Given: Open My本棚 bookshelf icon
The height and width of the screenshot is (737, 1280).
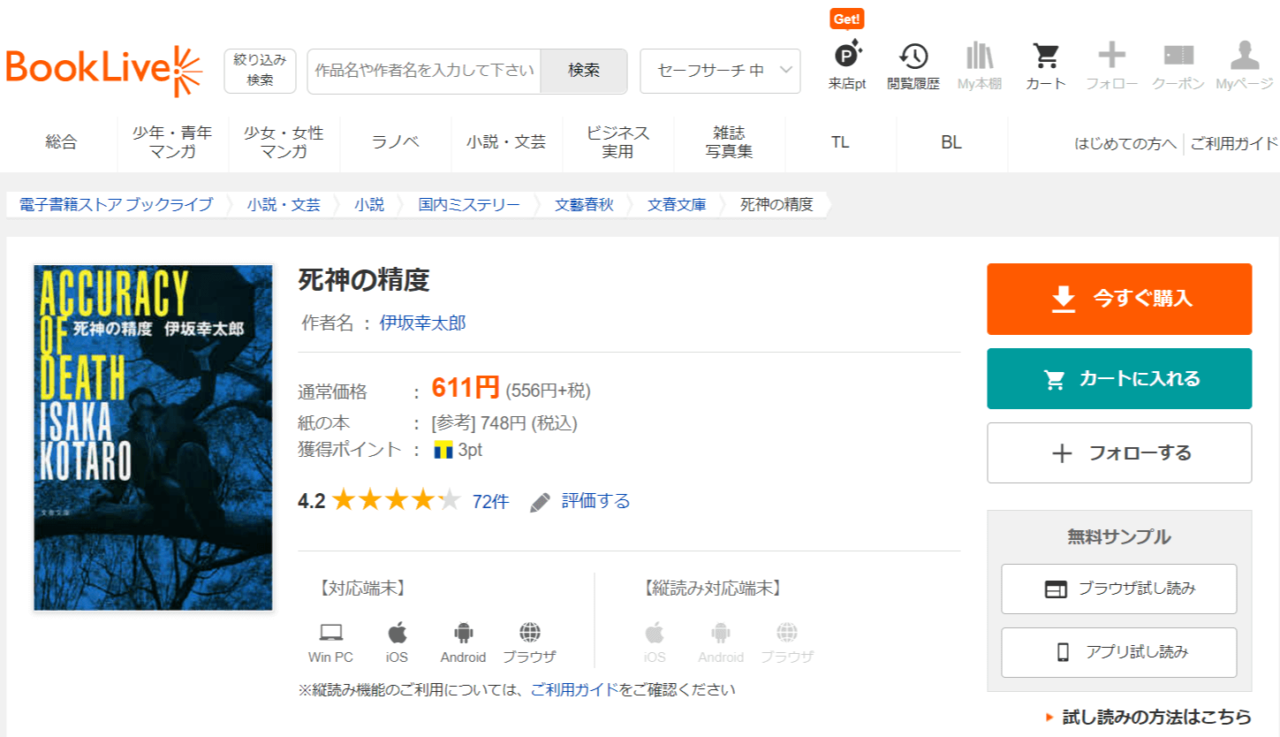Looking at the screenshot, I should click(979, 56).
